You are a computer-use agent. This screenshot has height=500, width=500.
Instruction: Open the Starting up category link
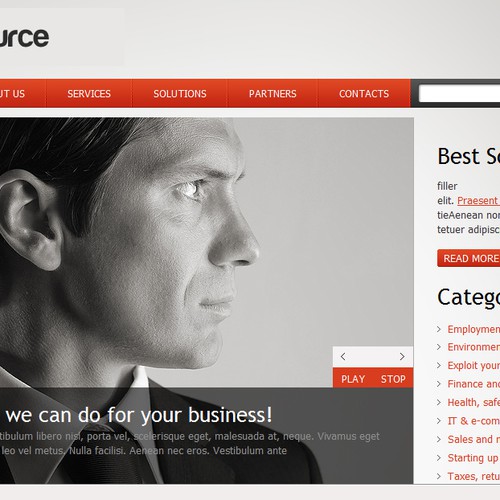[474, 458]
